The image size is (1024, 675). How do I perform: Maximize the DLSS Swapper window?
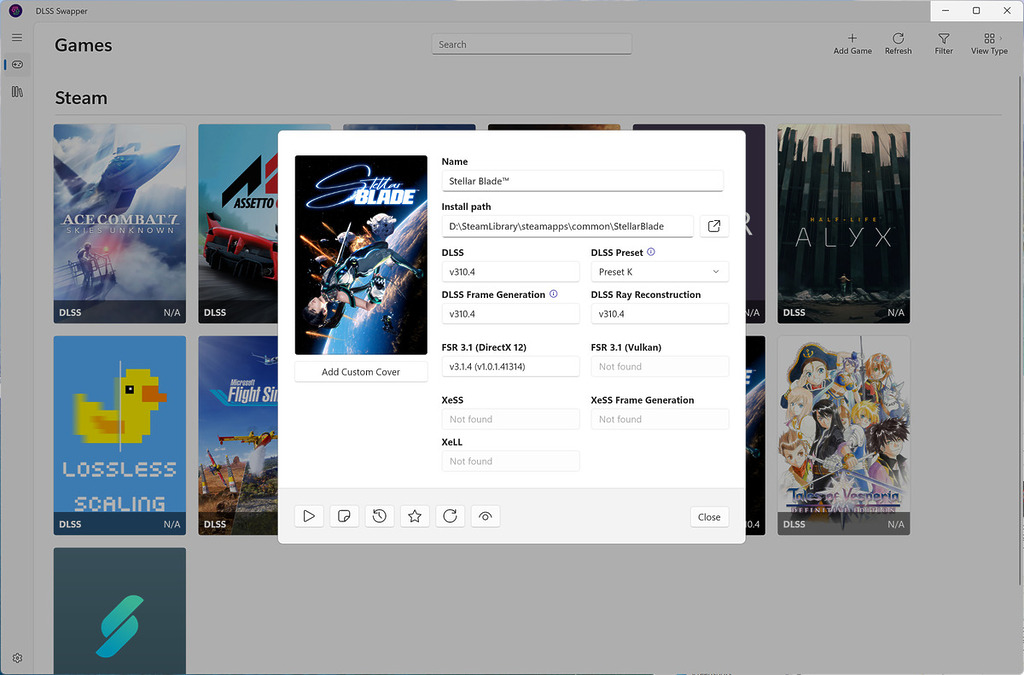pos(976,10)
